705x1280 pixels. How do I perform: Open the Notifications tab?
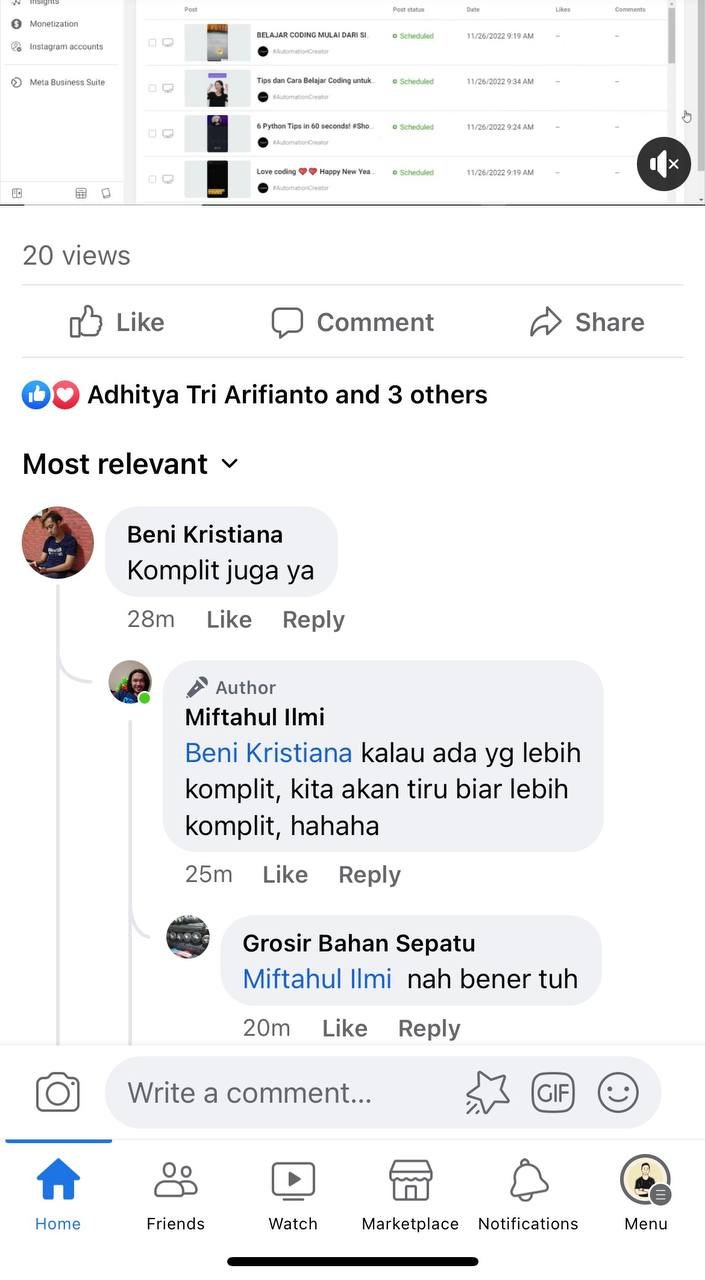528,1194
